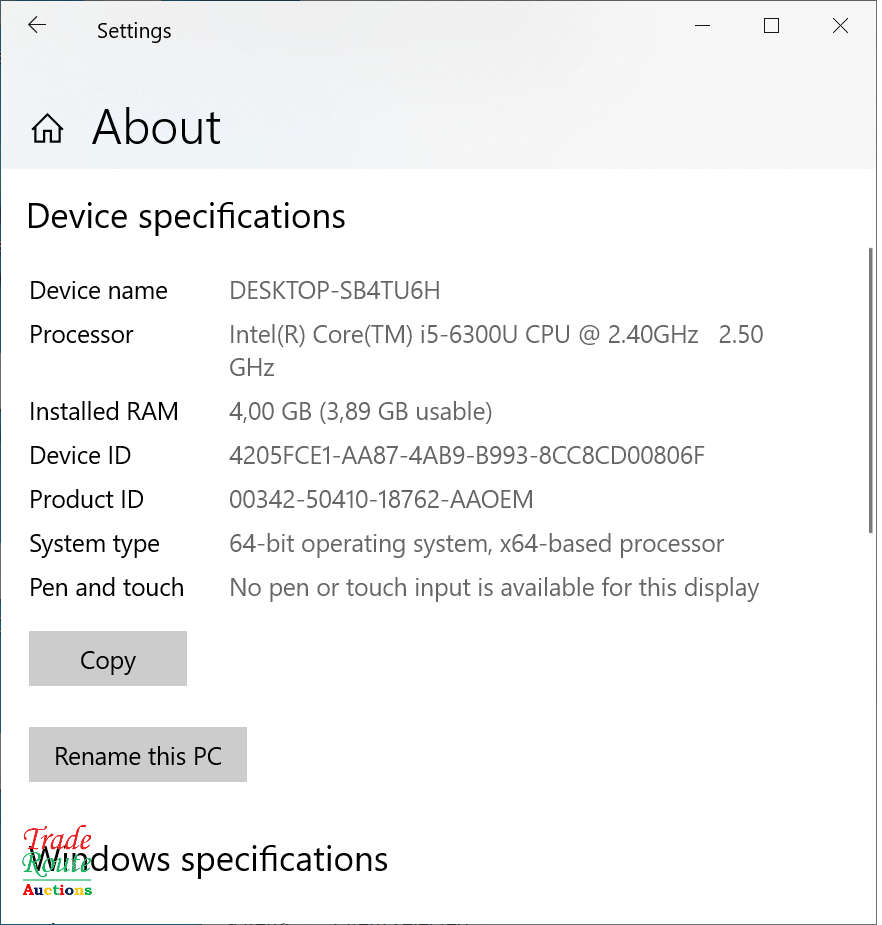This screenshot has height=925, width=882.
Task: Select the Device specifications section heading
Action: coord(185,216)
